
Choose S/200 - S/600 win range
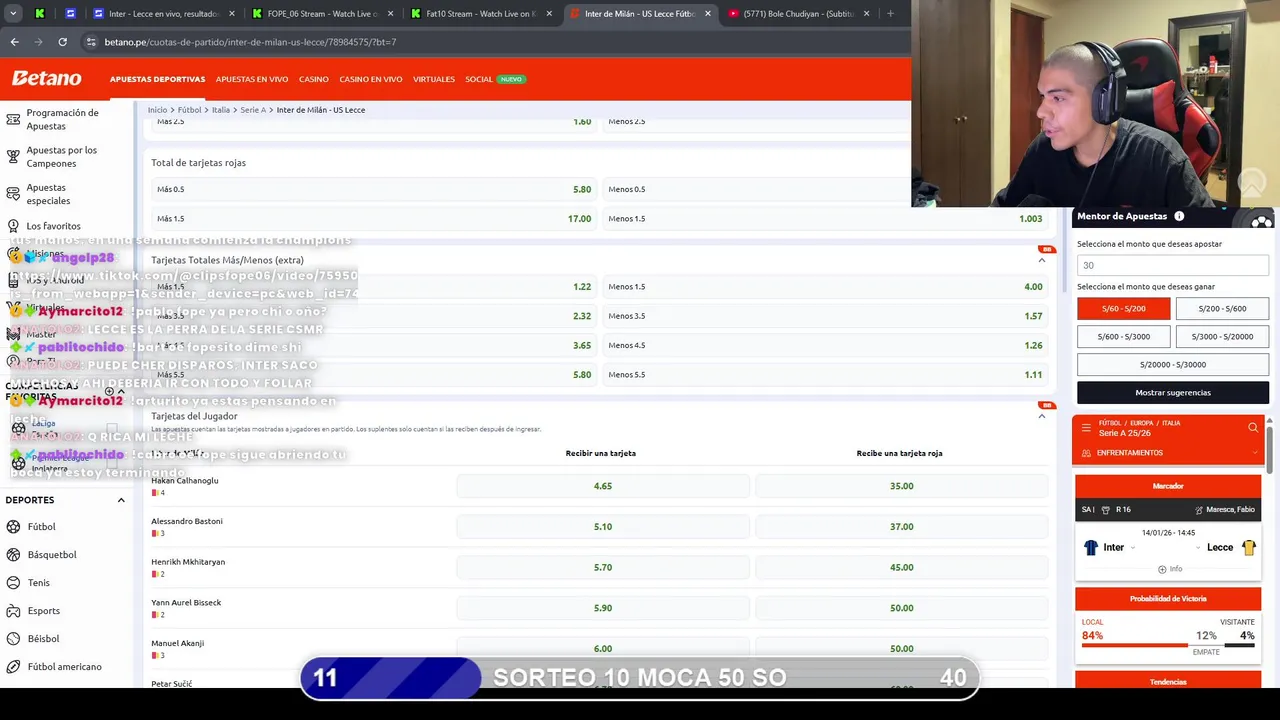(1222, 309)
